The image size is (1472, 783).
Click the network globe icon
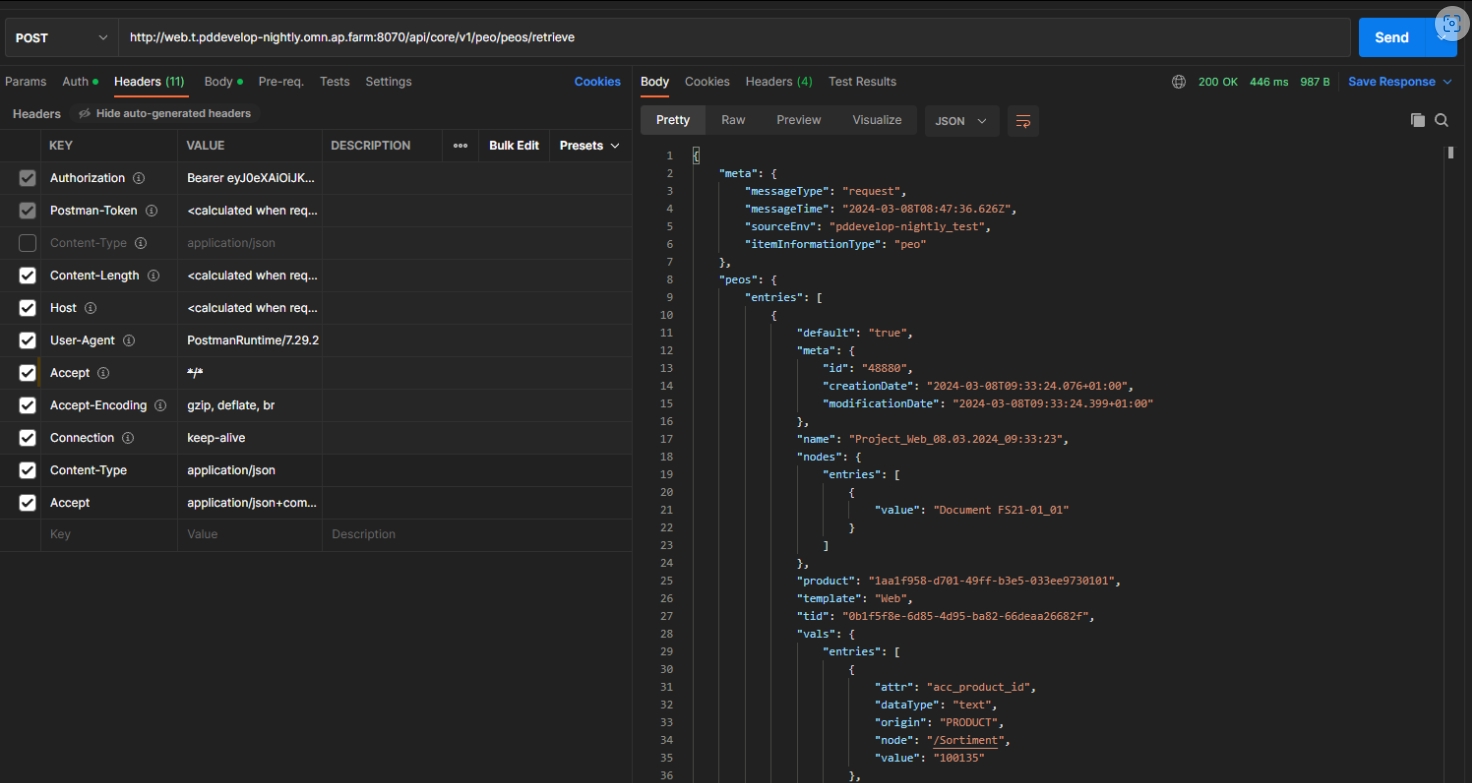[1179, 82]
